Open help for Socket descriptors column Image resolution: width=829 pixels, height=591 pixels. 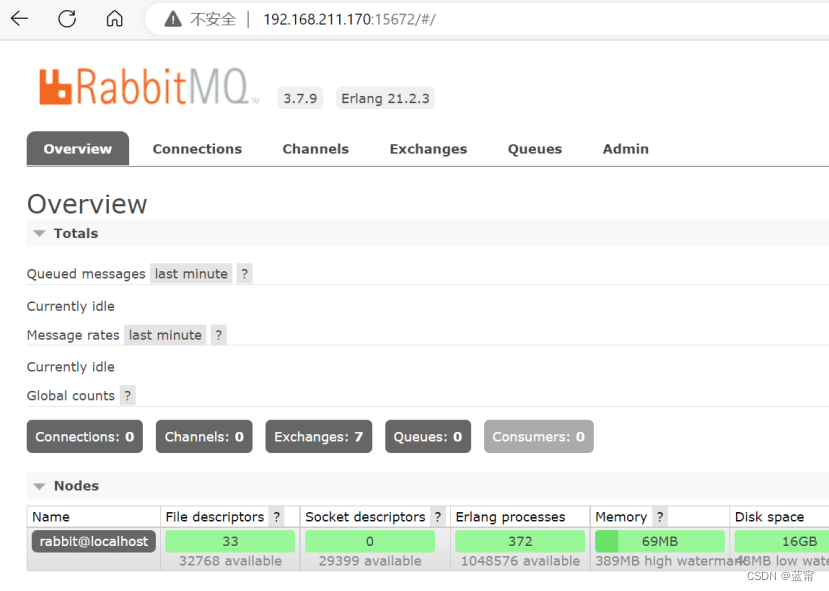coord(436,516)
